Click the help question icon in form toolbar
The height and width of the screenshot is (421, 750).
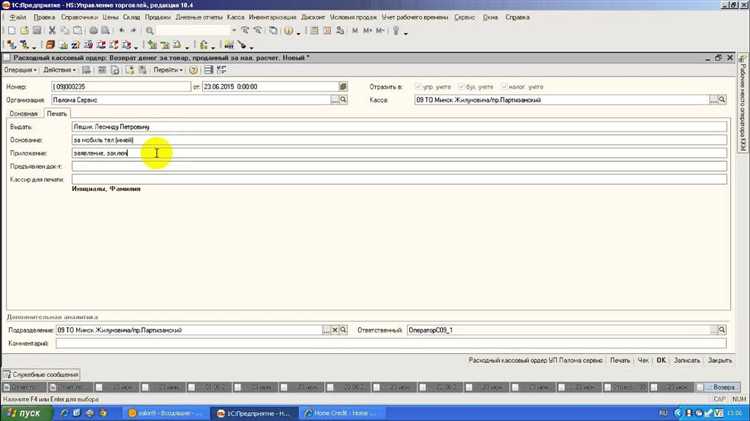(193, 70)
